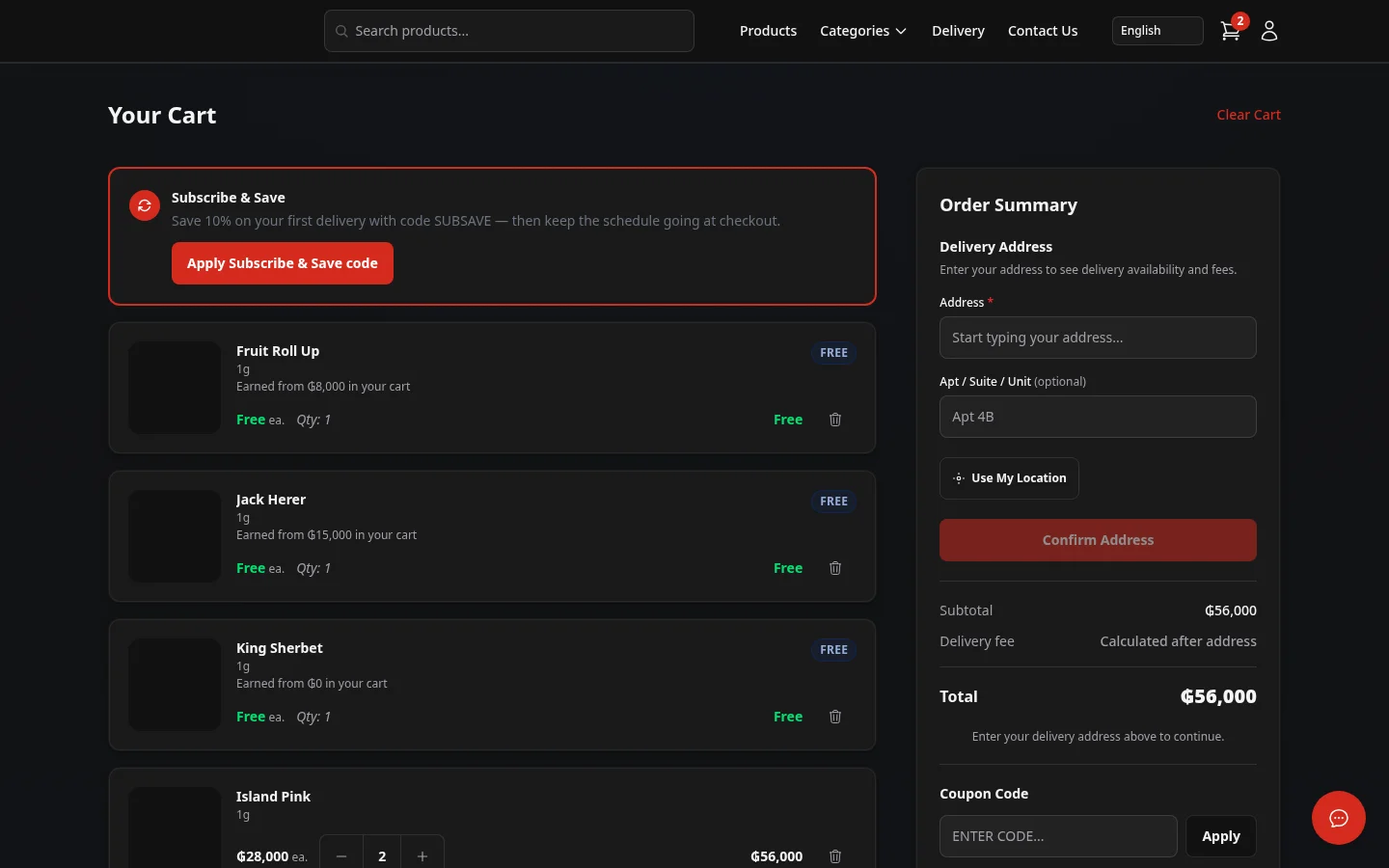Viewport: 1389px width, 868px height.
Task: Delete Fruit Roll Up from cart
Action: tap(835, 420)
